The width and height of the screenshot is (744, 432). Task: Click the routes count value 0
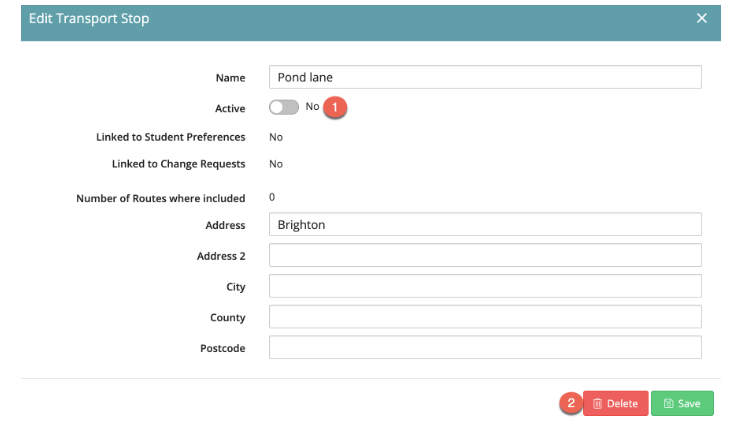(x=272, y=197)
